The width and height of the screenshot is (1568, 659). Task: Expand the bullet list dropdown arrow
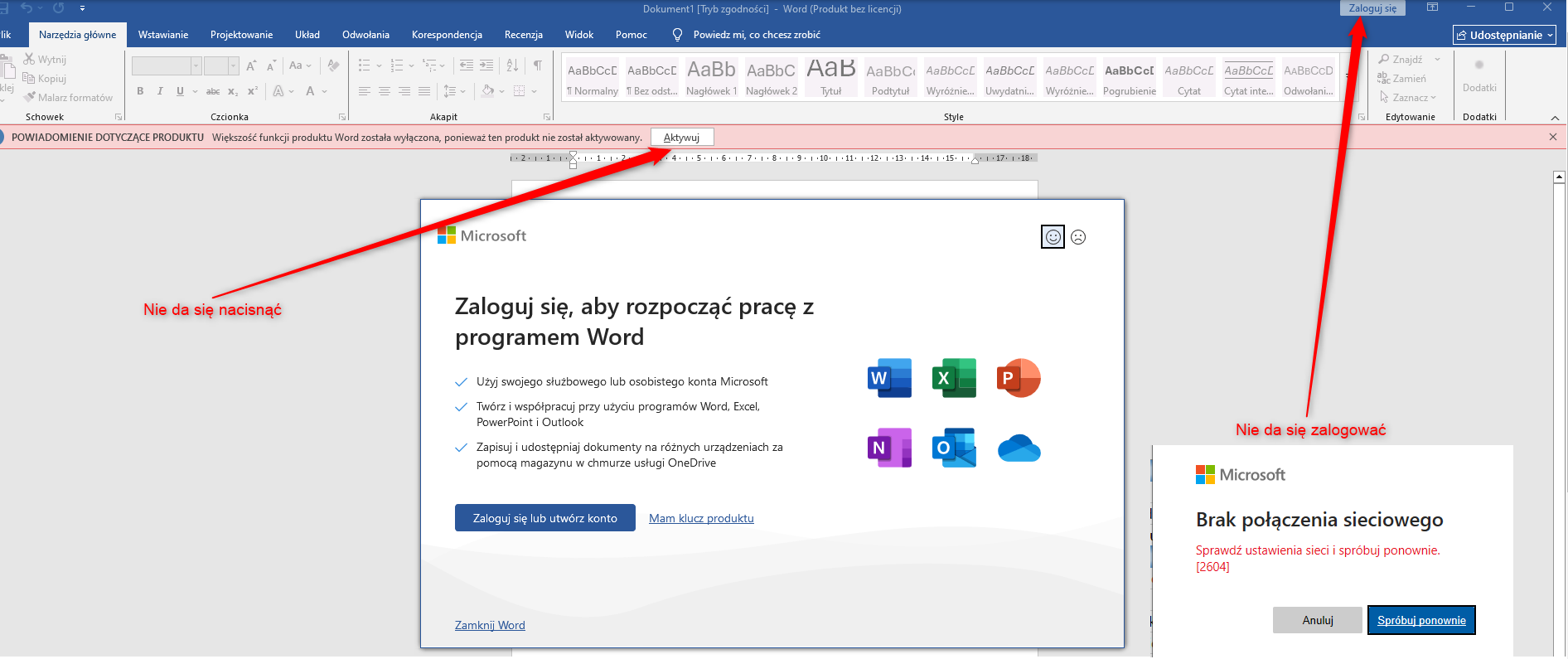coord(379,65)
